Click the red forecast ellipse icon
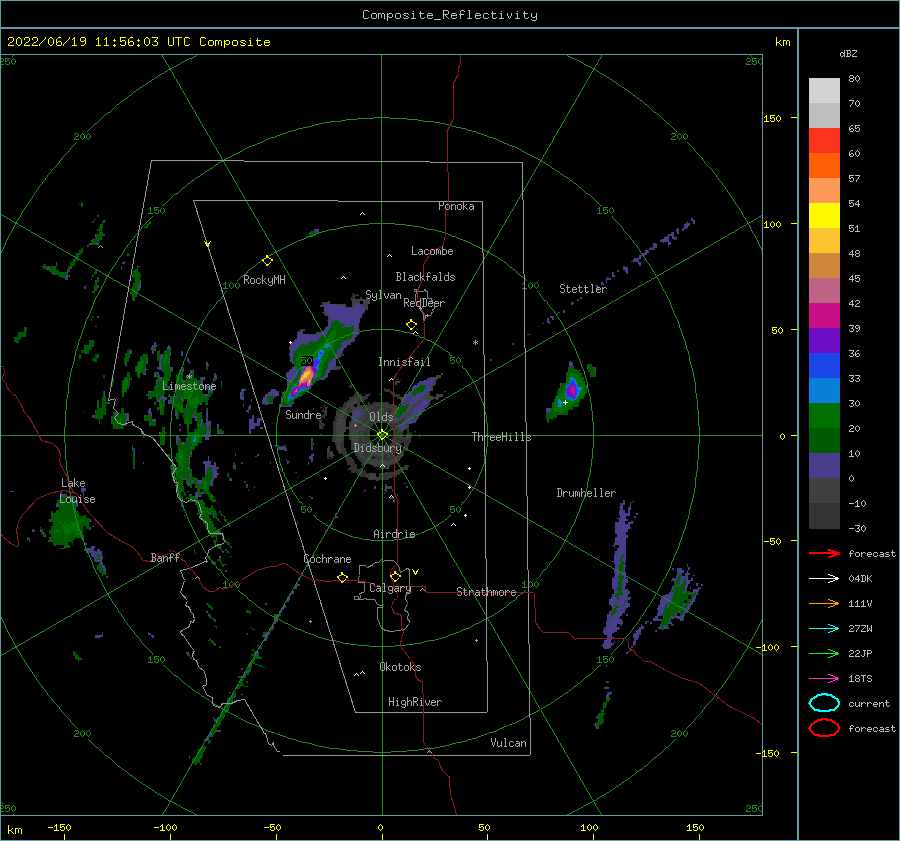The height and width of the screenshot is (841, 900). click(824, 728)
